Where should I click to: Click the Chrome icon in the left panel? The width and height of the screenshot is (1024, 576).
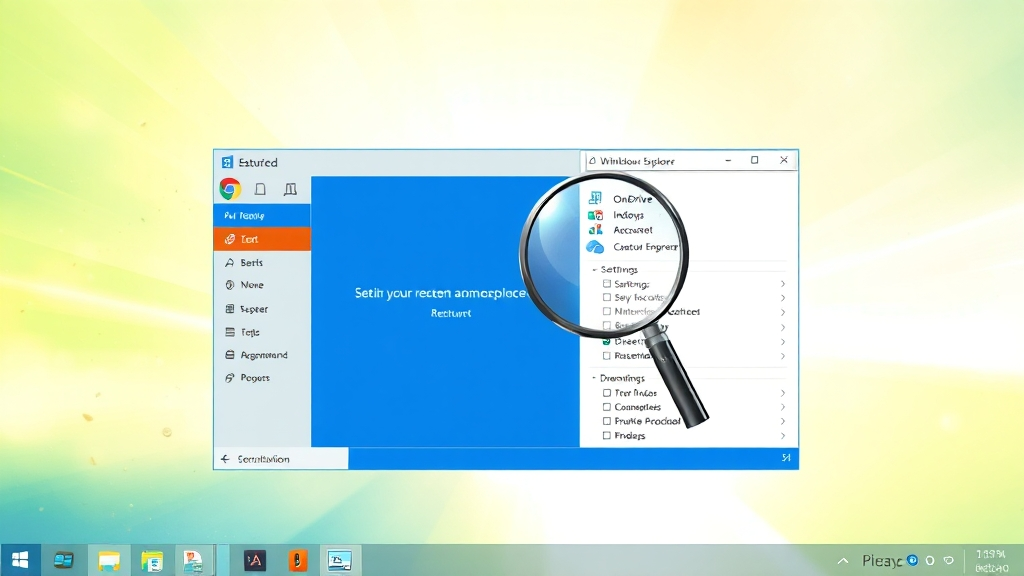point(230,189)
